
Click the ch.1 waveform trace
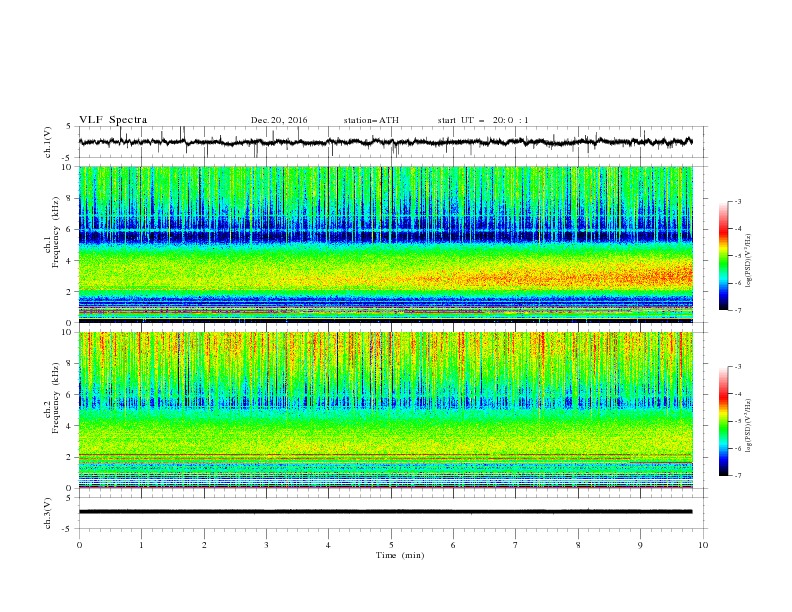(x=385, y=142)
